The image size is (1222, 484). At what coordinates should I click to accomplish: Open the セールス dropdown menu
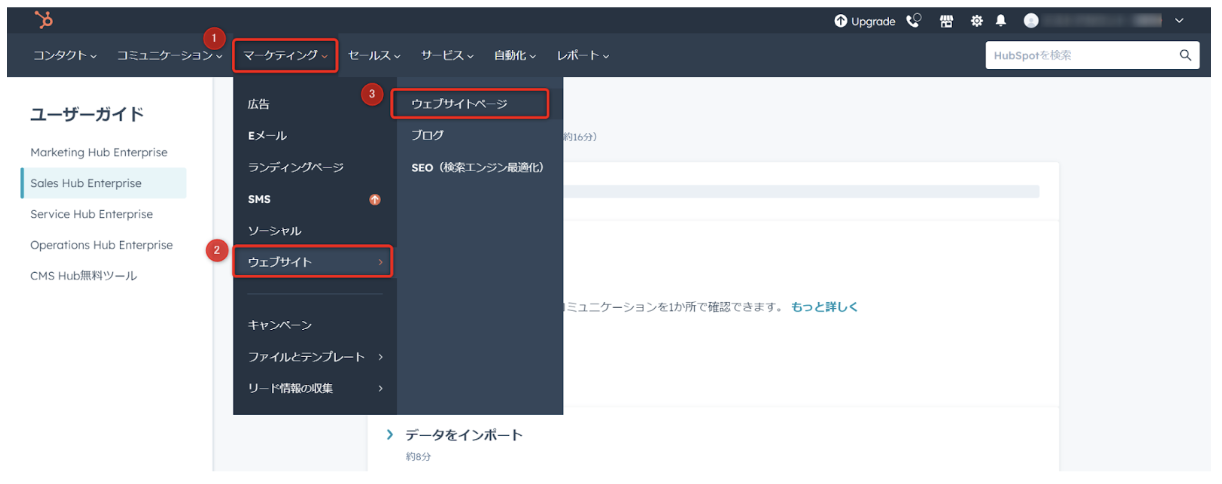click(374, 55)
